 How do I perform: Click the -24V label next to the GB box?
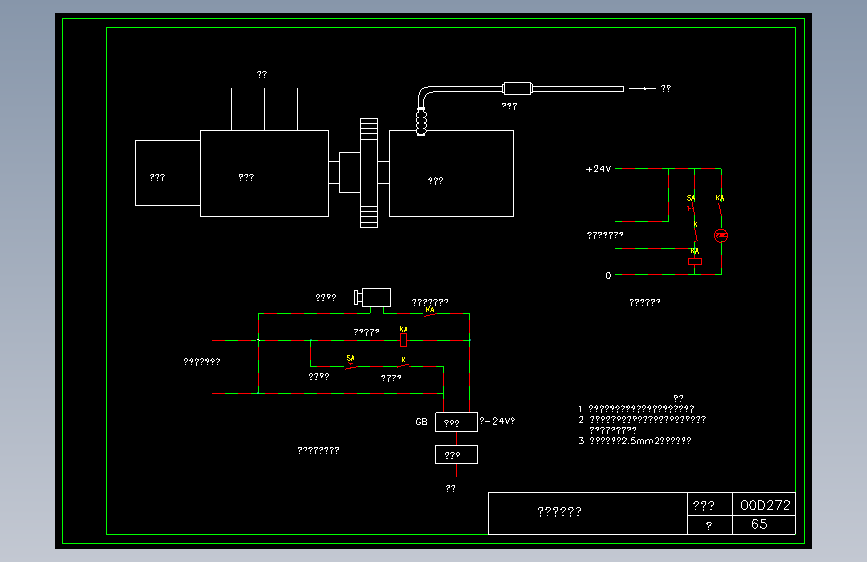click(497, 421)
